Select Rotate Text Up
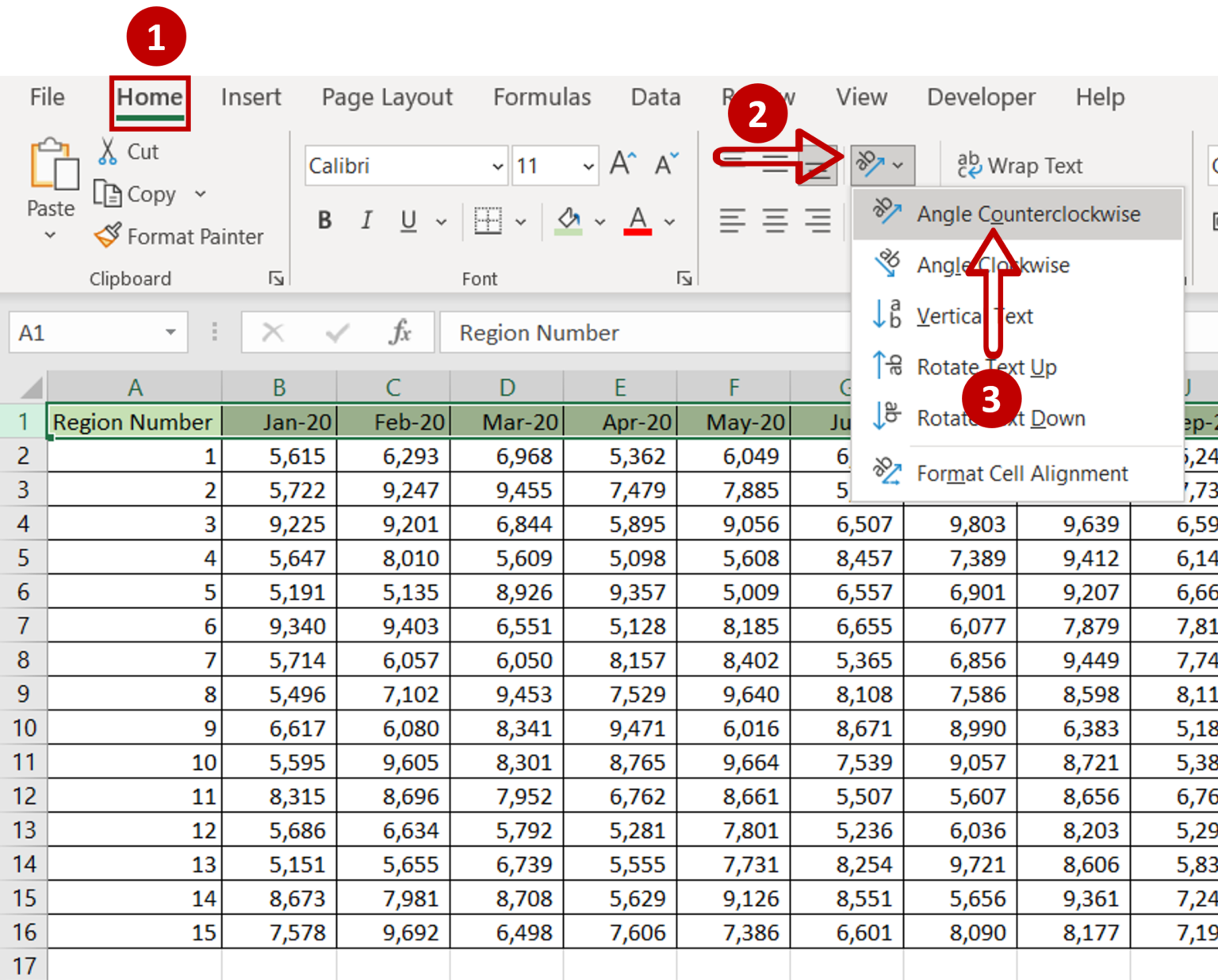The height and width of the screenshot is (980, 1218). [1017, 366]
